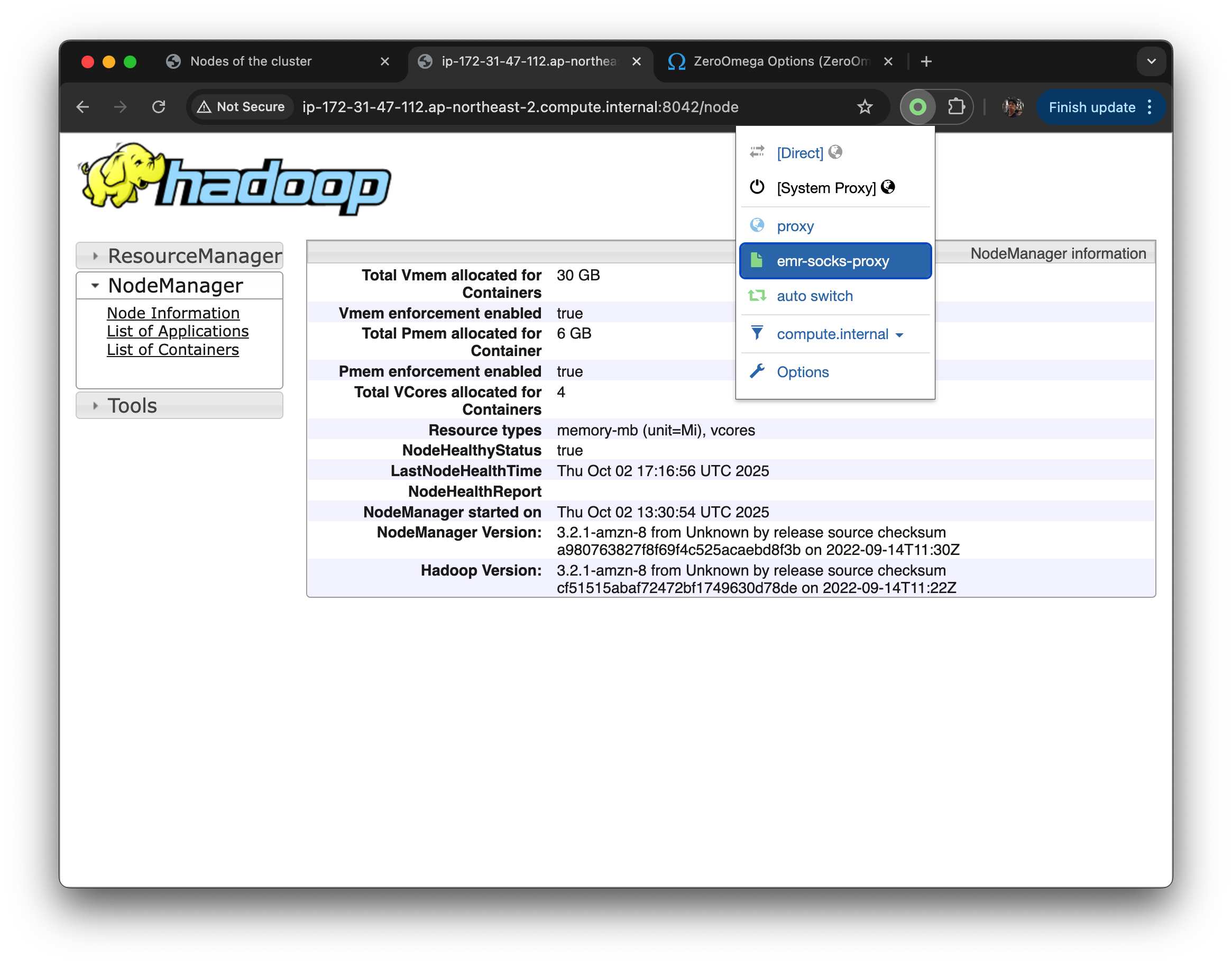Click the ZeroOmega extension icon in toolbar
This screenshot has height=966, width=1232.
click(918, 106)
